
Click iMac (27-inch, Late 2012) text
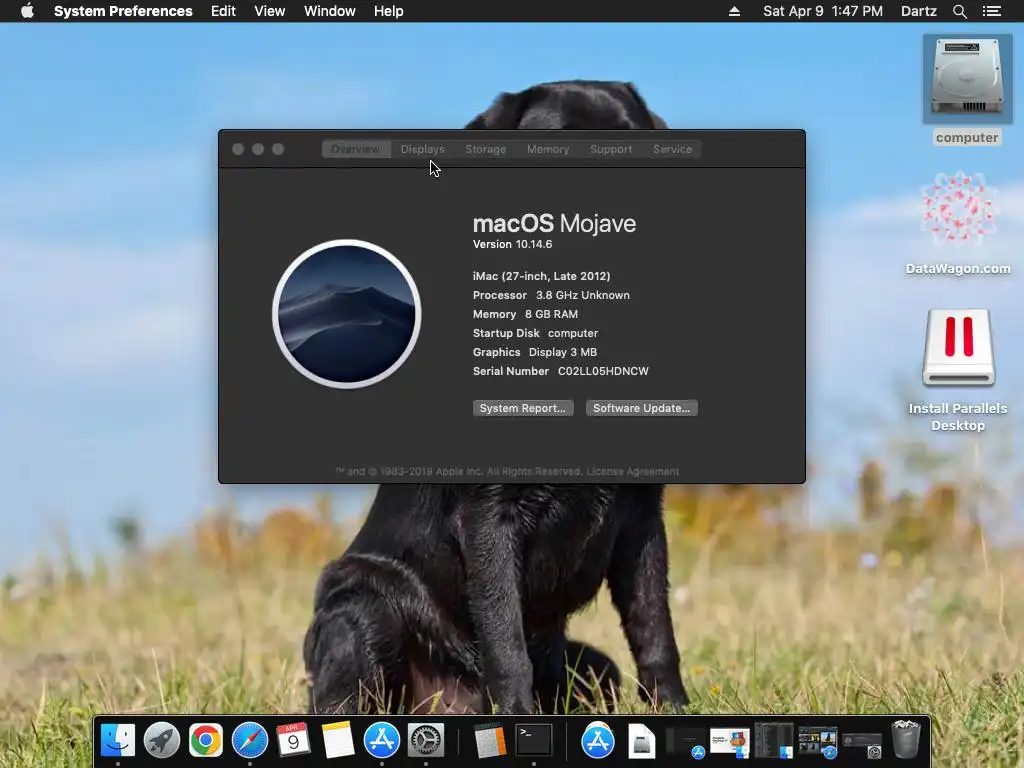(x=541, y=276)
